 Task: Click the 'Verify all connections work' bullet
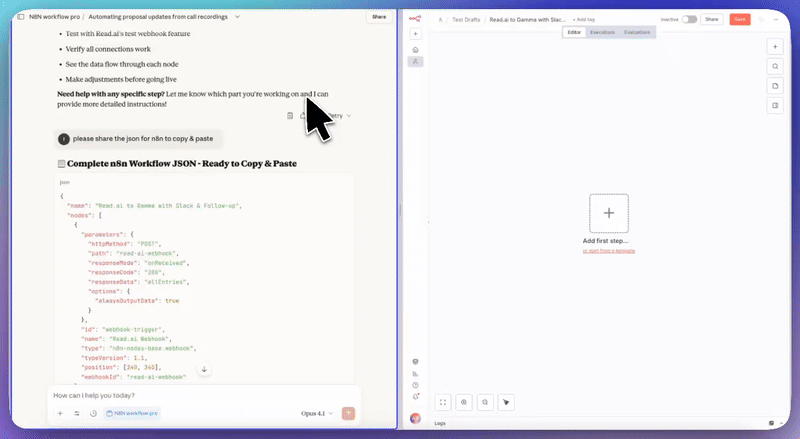click(x=108, y=49)
